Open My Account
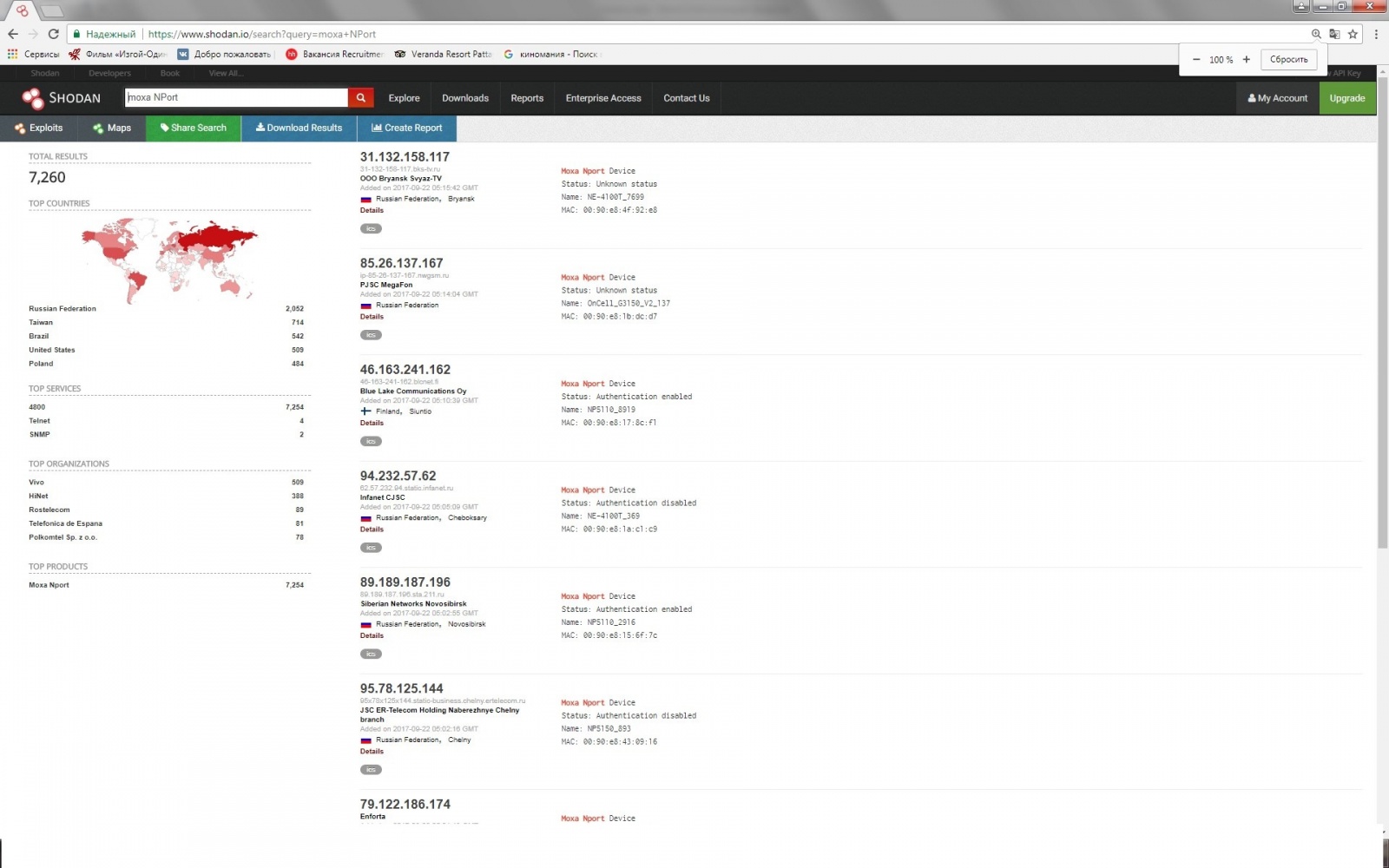Viewport: 1389px width, 868px height. coord(1278,98)
